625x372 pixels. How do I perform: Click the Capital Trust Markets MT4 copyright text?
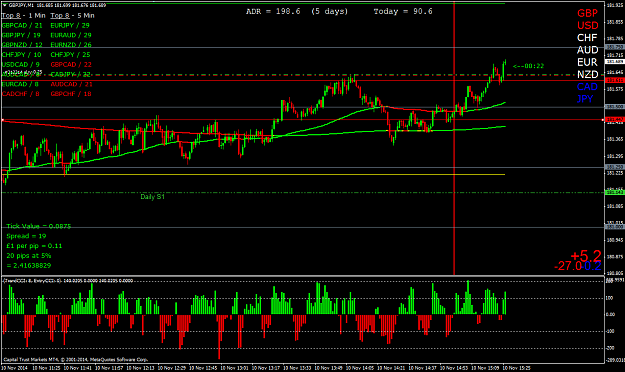point(76,360)
